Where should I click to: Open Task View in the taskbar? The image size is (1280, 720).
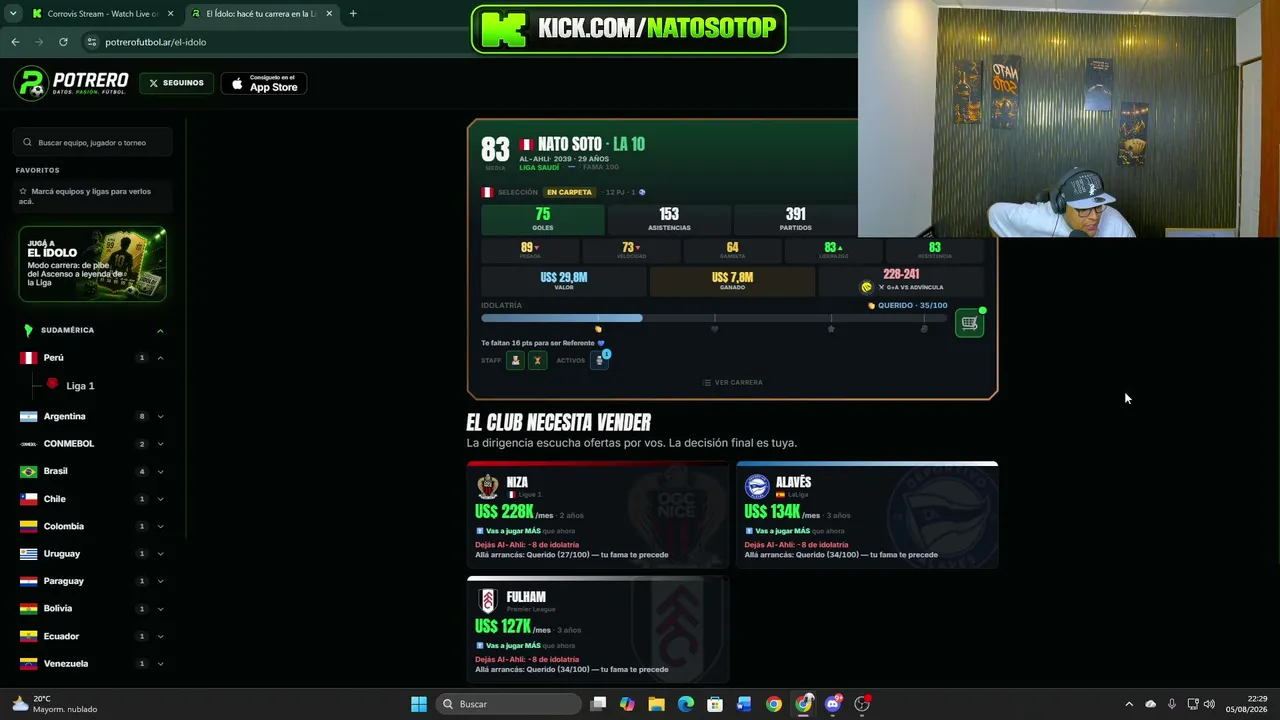click(598, 704)
